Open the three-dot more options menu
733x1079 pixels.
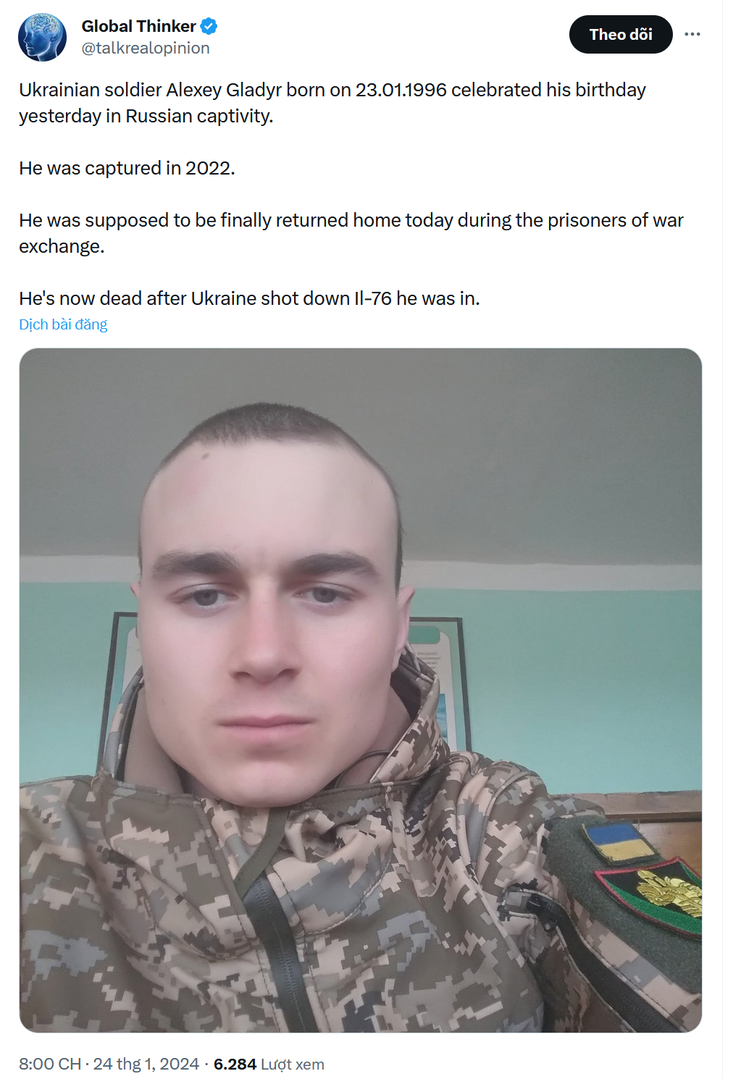(x=692, y=34)
